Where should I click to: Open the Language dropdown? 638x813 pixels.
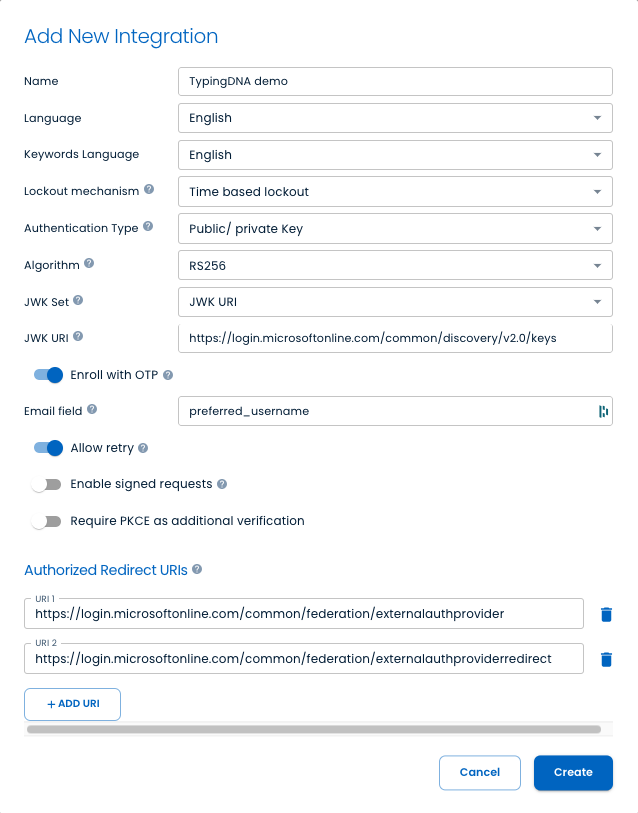(x=394, y=118)
